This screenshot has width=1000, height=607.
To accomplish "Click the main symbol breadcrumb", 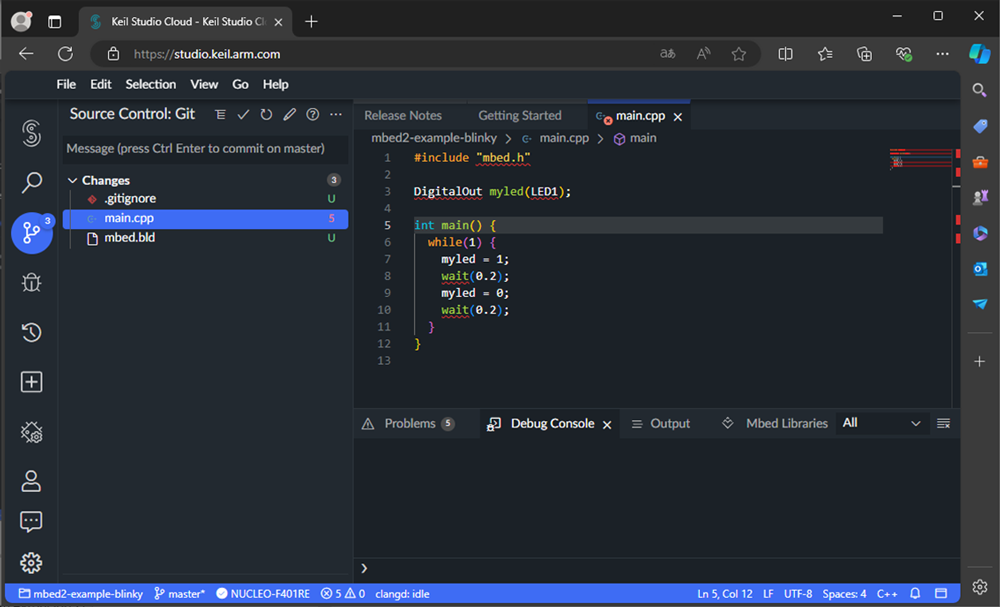I will 635,138.
